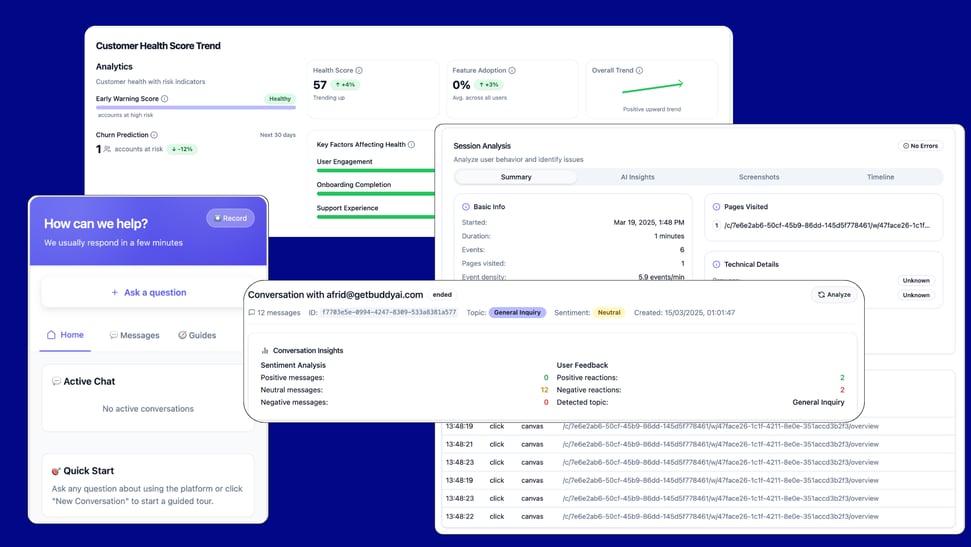The image size is (971, 547).
Task: Click the Overall Trend green arrow chart
Action: [652, 87]
